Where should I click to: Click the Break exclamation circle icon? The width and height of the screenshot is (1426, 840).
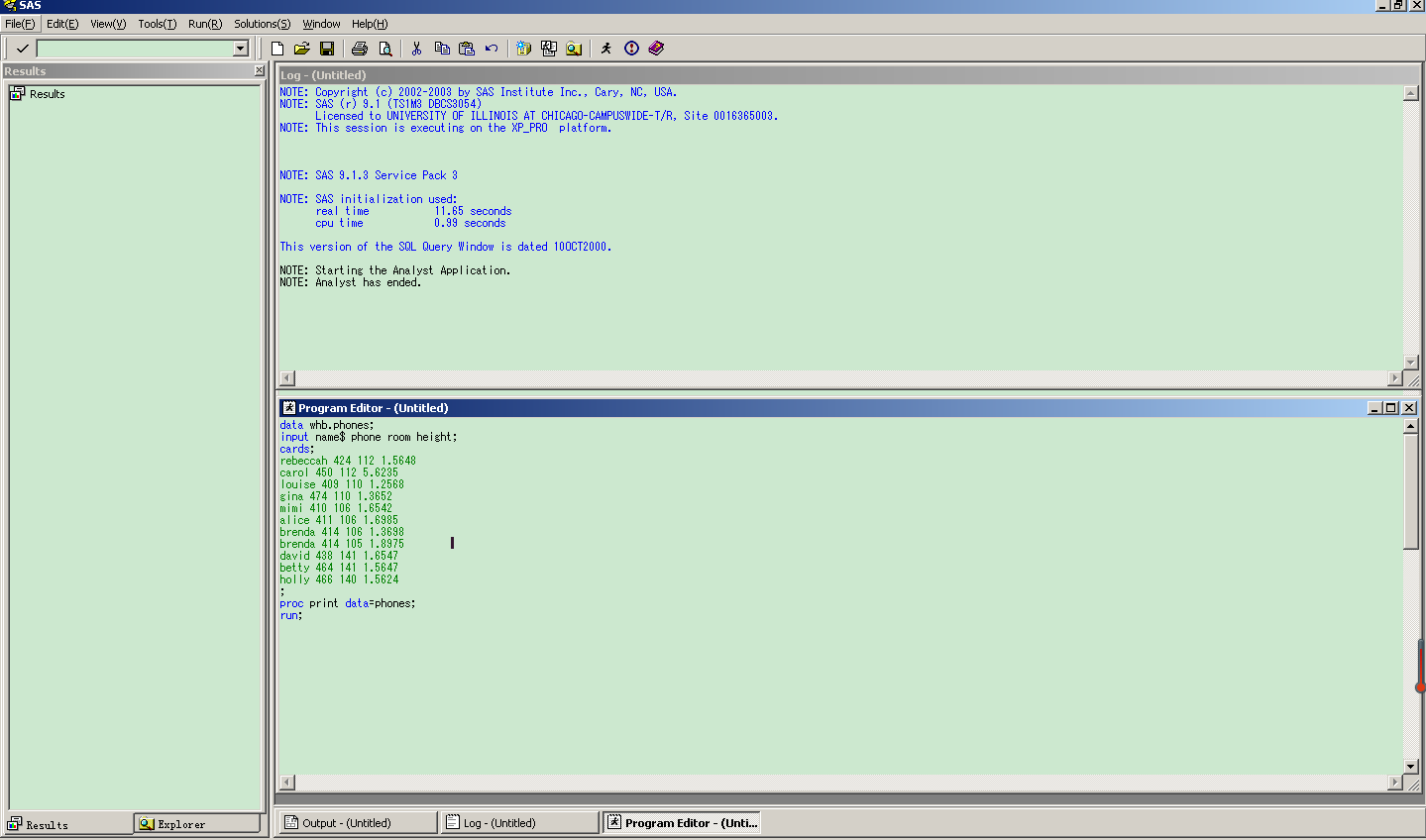point(631,49)
